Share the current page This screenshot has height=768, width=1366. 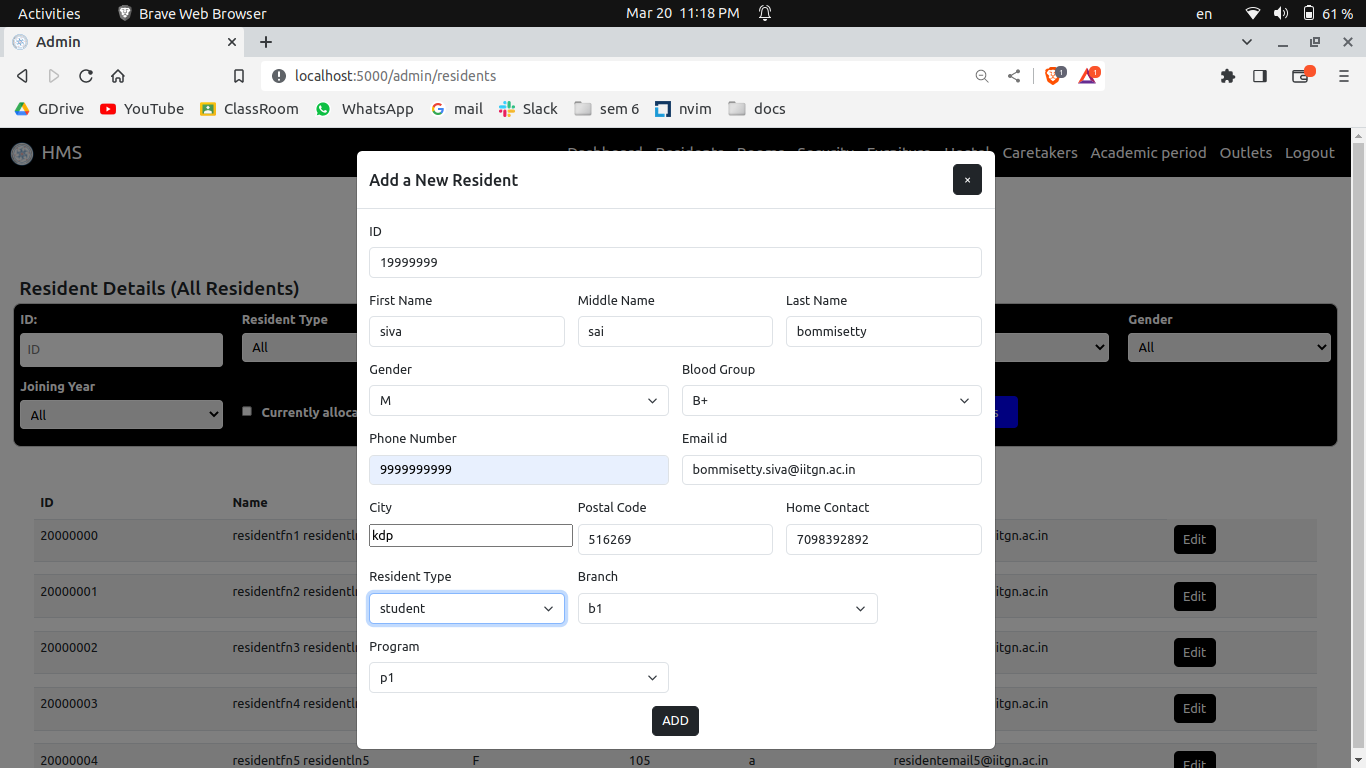[1013, 75]
